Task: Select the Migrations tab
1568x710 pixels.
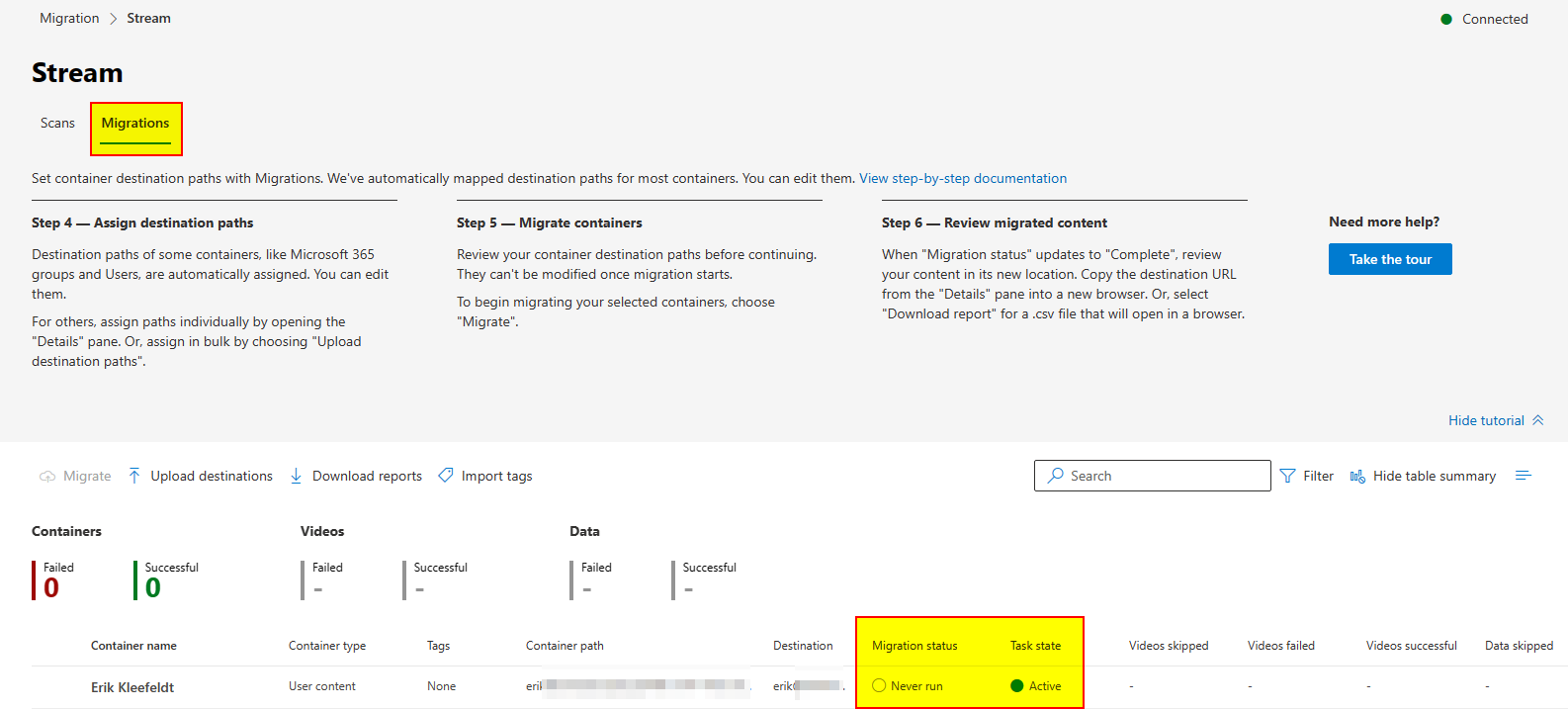Action: click(x=135, y=124)
